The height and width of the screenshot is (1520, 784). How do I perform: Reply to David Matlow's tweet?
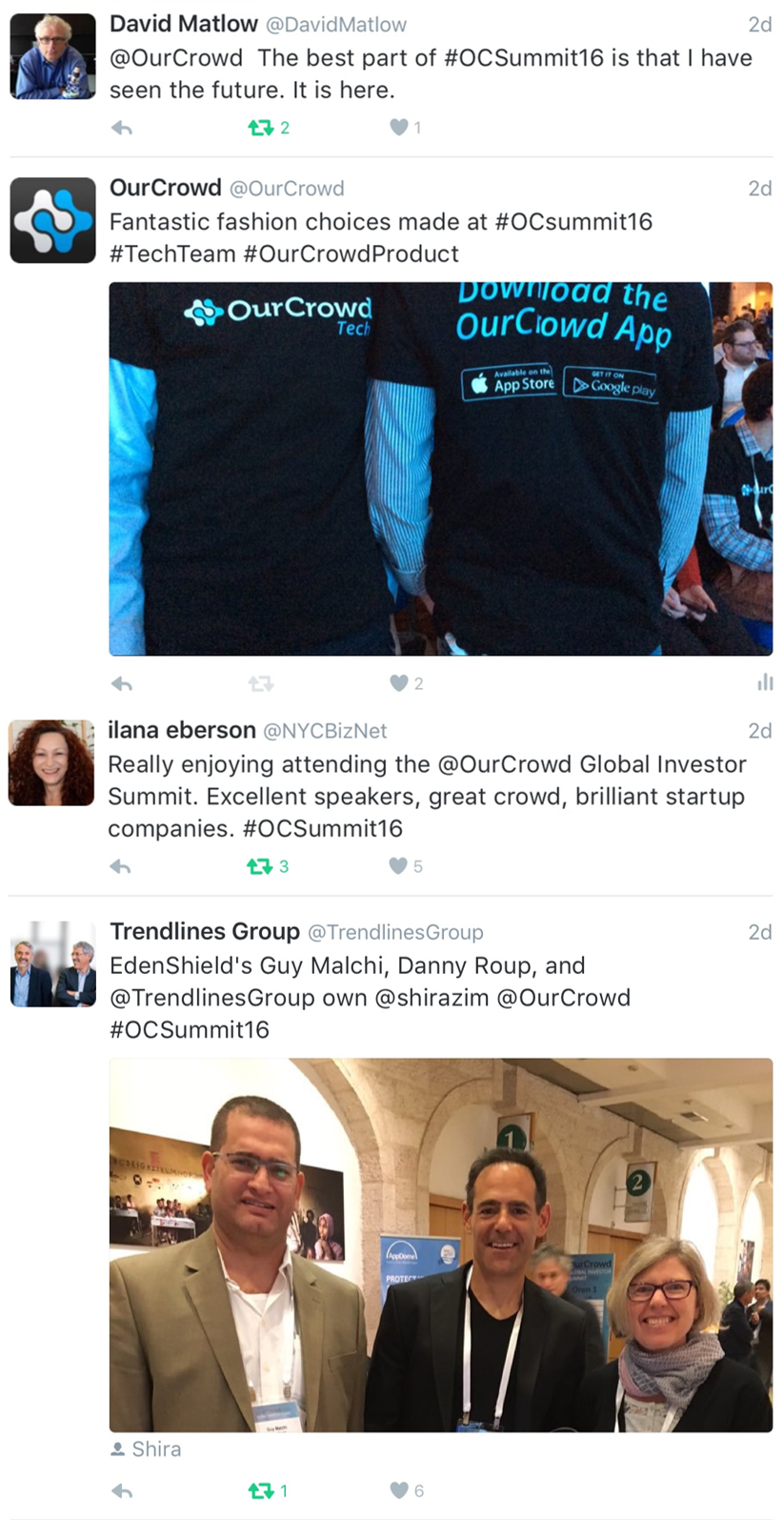pyautogui.click(x=121, y=128)
